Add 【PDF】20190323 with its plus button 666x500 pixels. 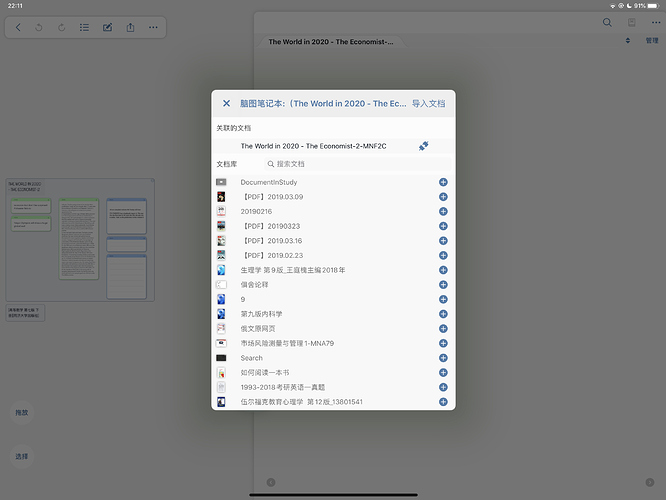pos(443,226)
